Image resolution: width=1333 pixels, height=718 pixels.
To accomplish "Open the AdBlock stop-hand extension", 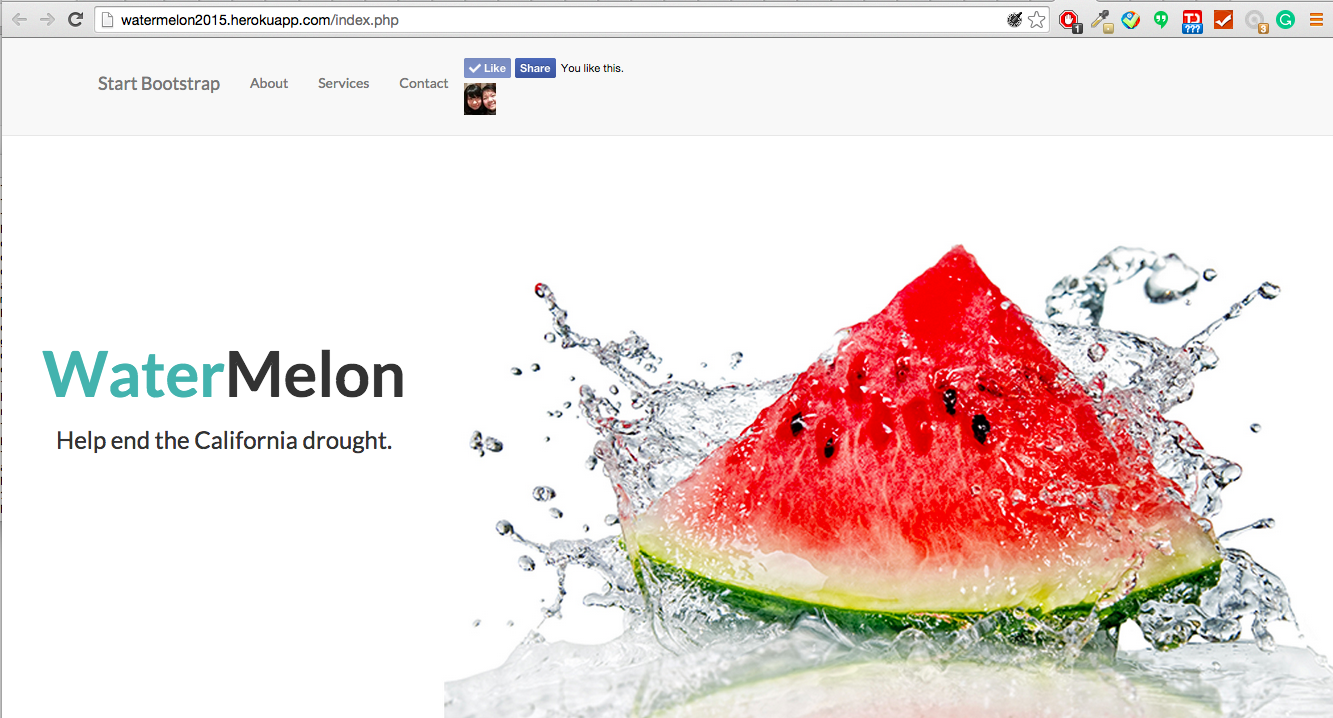I will [1070, 20].
